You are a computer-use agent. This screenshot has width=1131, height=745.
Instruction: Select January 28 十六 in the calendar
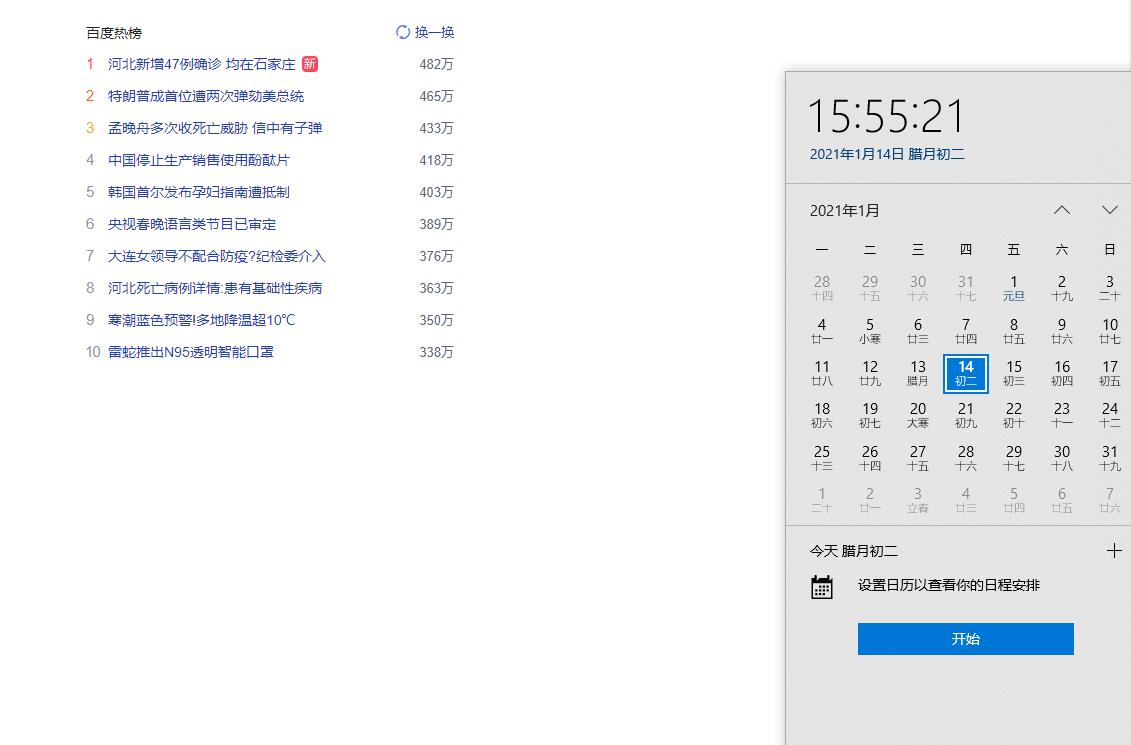click(966, 458)
